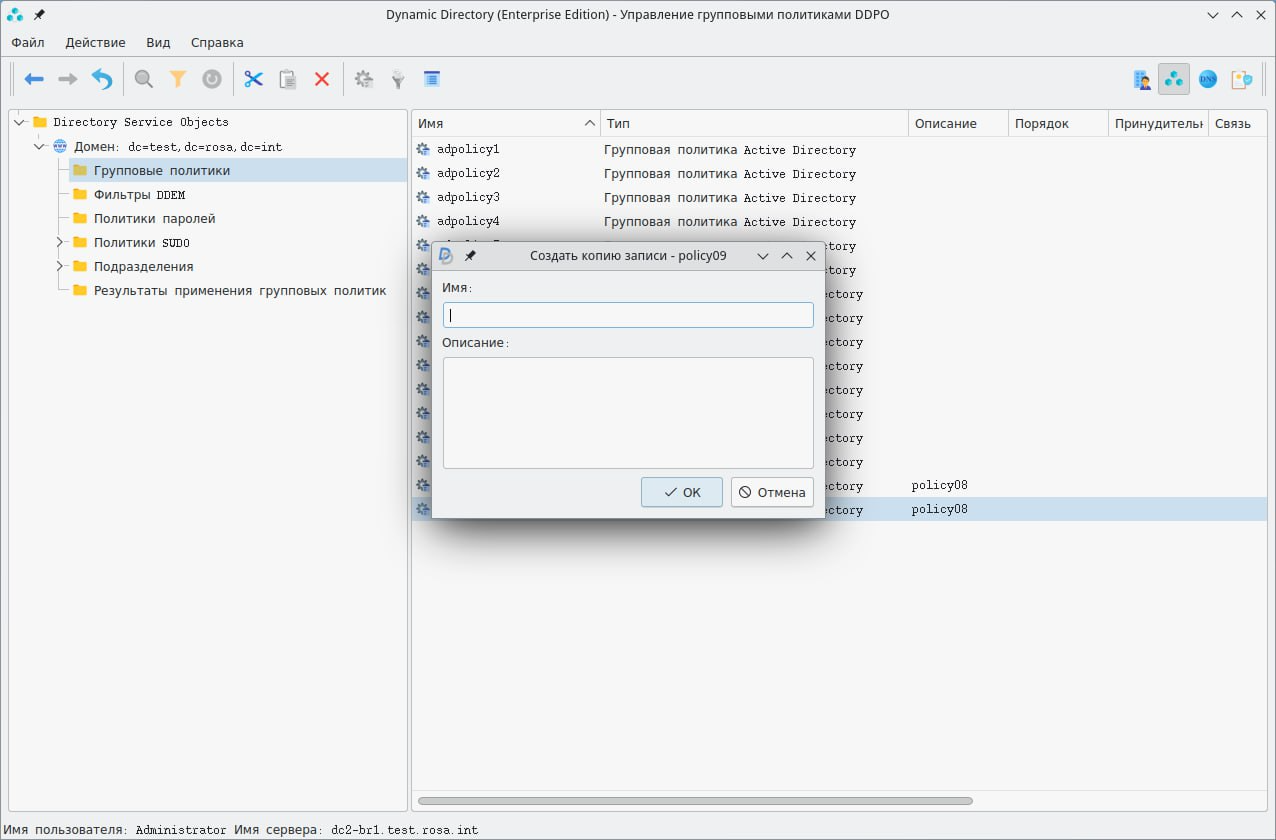
Task: Click the red X delete icon
Action: (x=322, y=79)
